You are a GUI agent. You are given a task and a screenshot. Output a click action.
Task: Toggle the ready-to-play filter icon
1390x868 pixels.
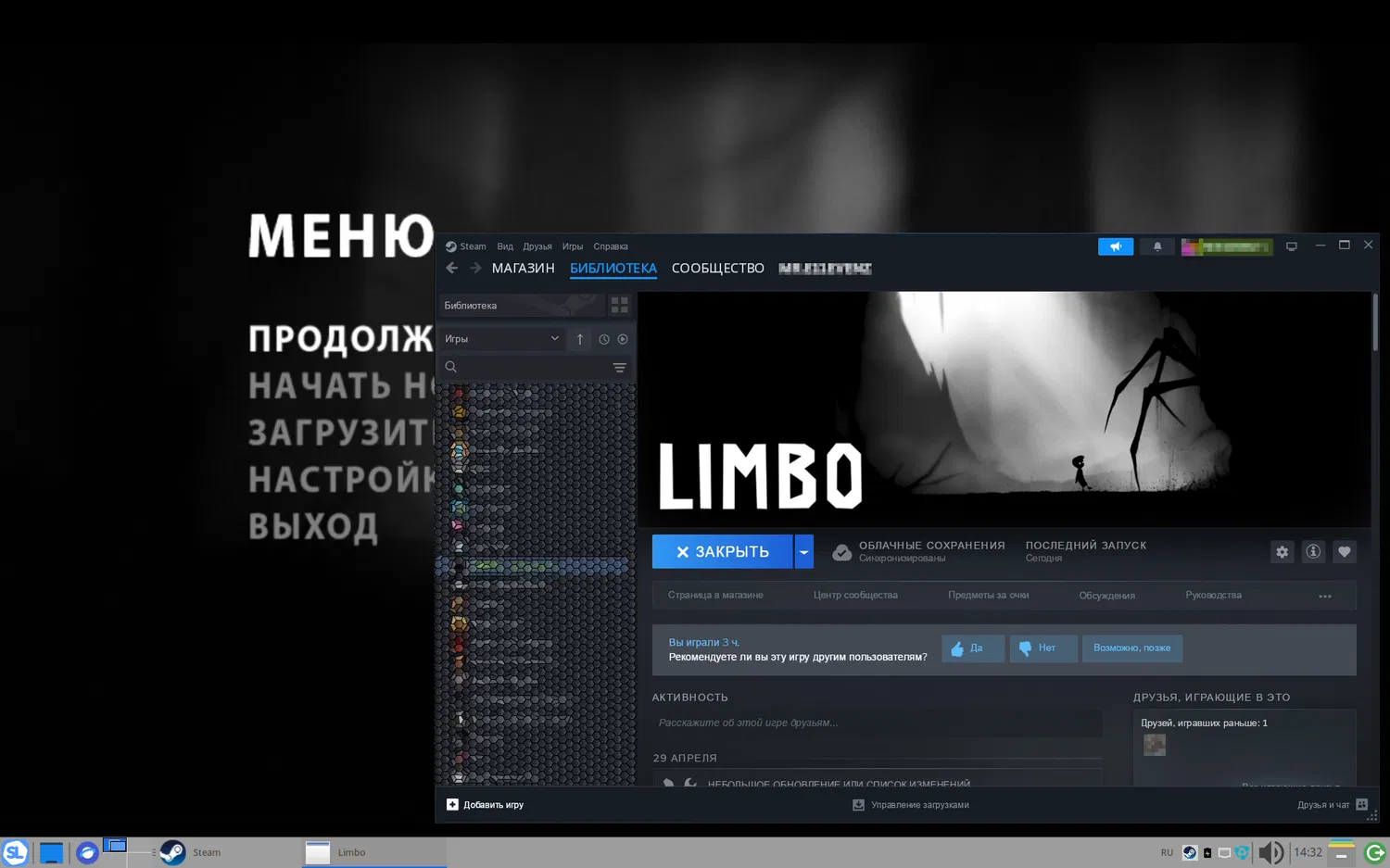[x=623, y=339]
